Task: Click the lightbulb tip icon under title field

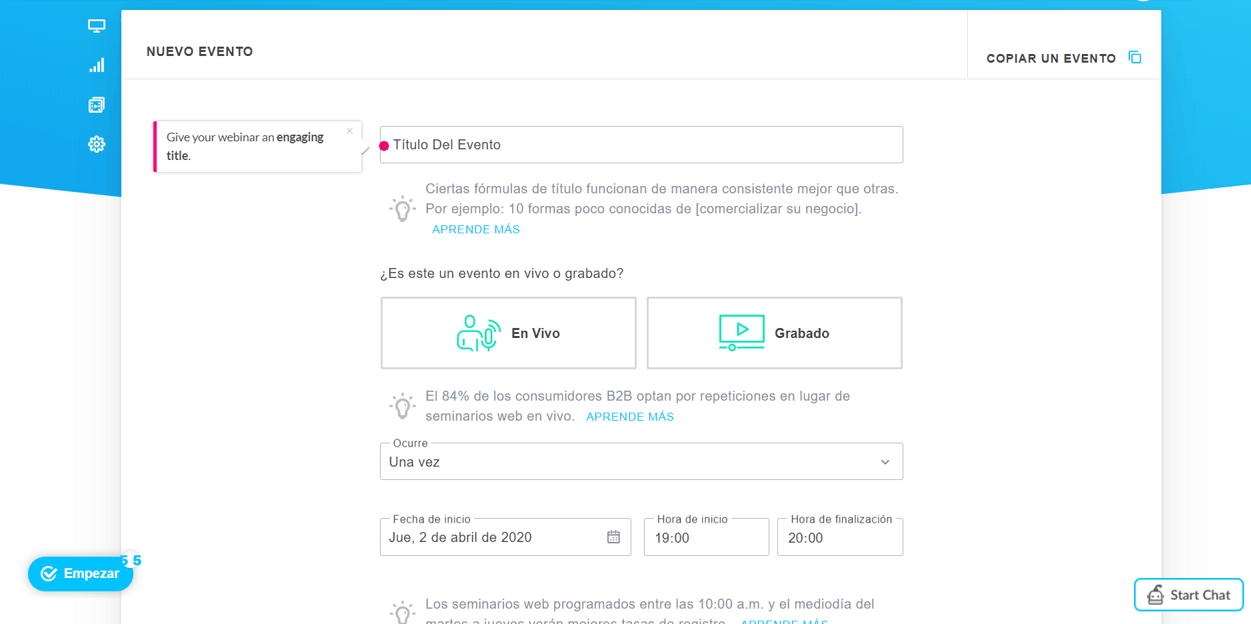Action: (402, 208)
